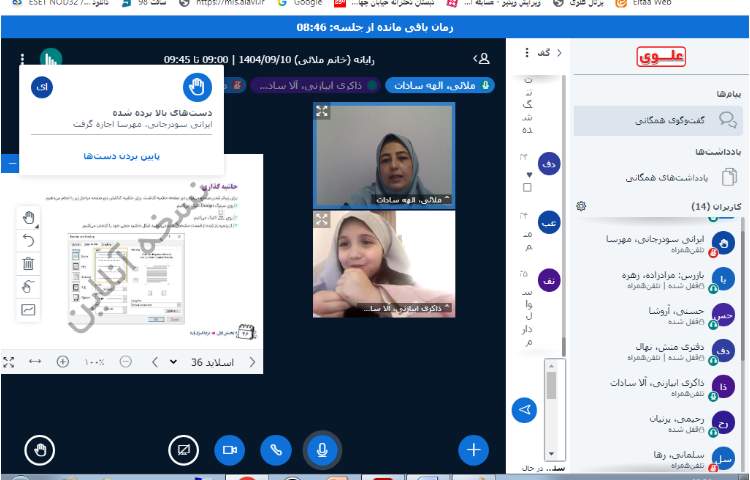Screen dimensions: 750x480
Task: Click the نف avatar in the chat messages
Action: (x=549, y=281)
